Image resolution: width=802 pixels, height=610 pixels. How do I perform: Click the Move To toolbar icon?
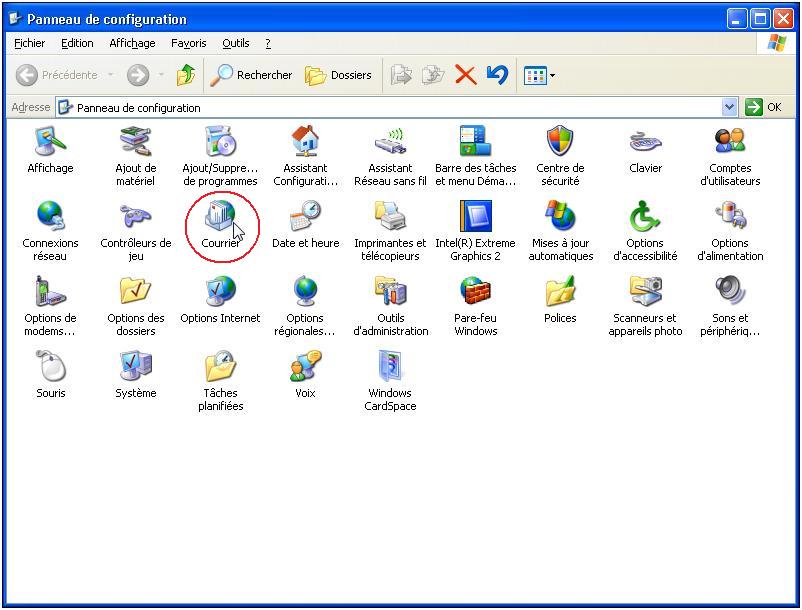click(401, 75)
